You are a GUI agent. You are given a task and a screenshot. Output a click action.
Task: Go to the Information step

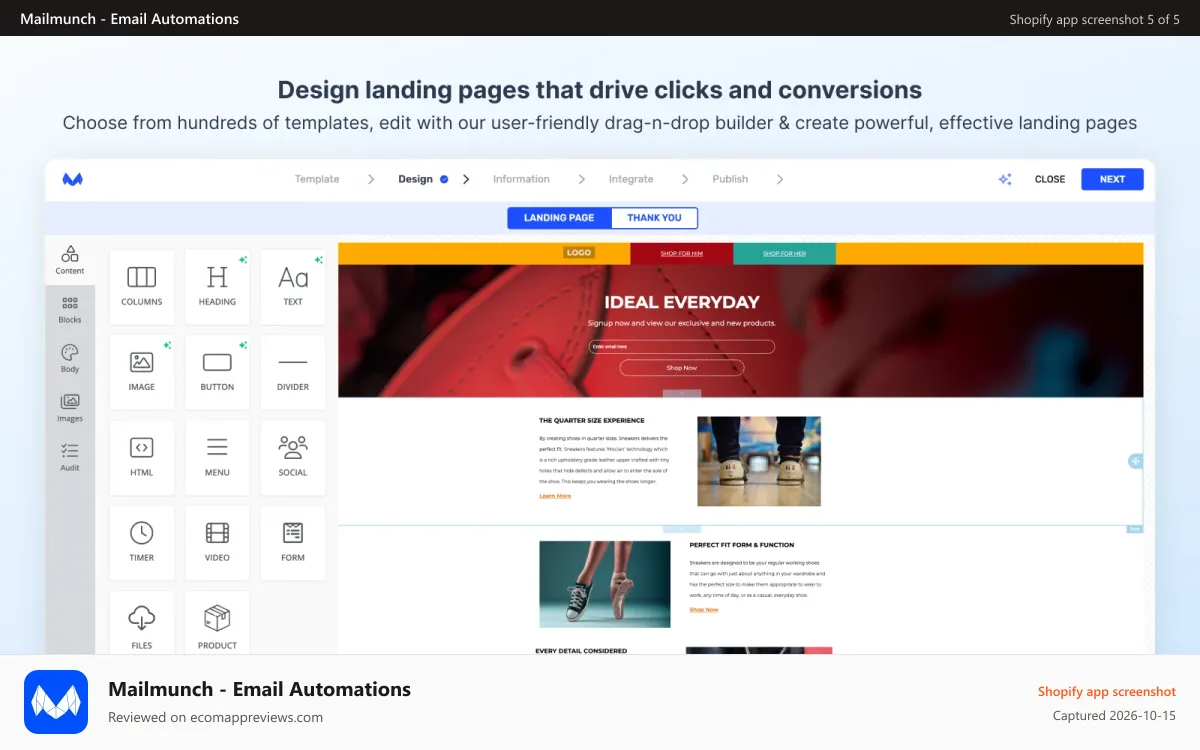pos(521,179)
